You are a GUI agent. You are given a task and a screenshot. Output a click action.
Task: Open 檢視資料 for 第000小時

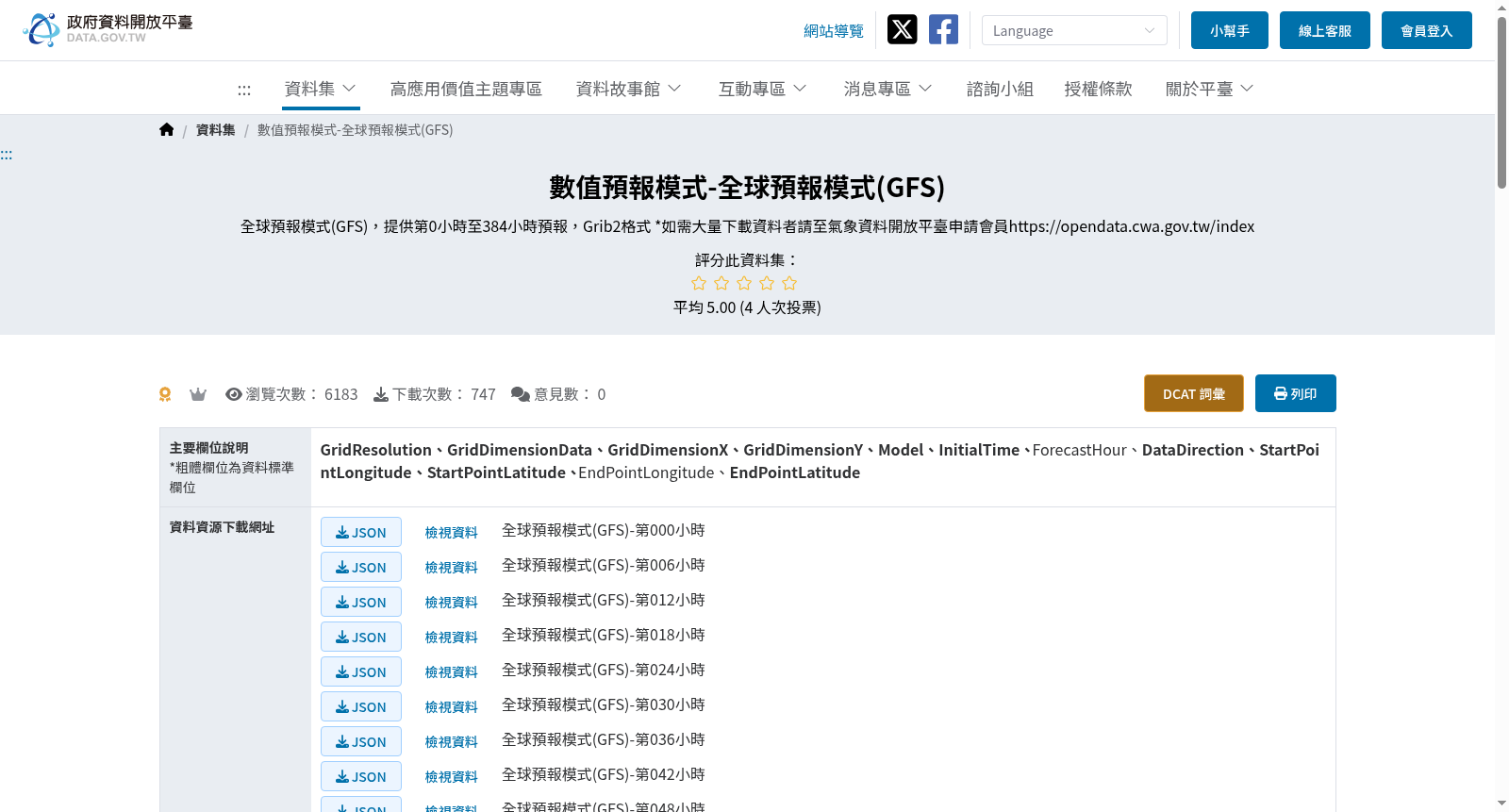[x=452, y=533]
